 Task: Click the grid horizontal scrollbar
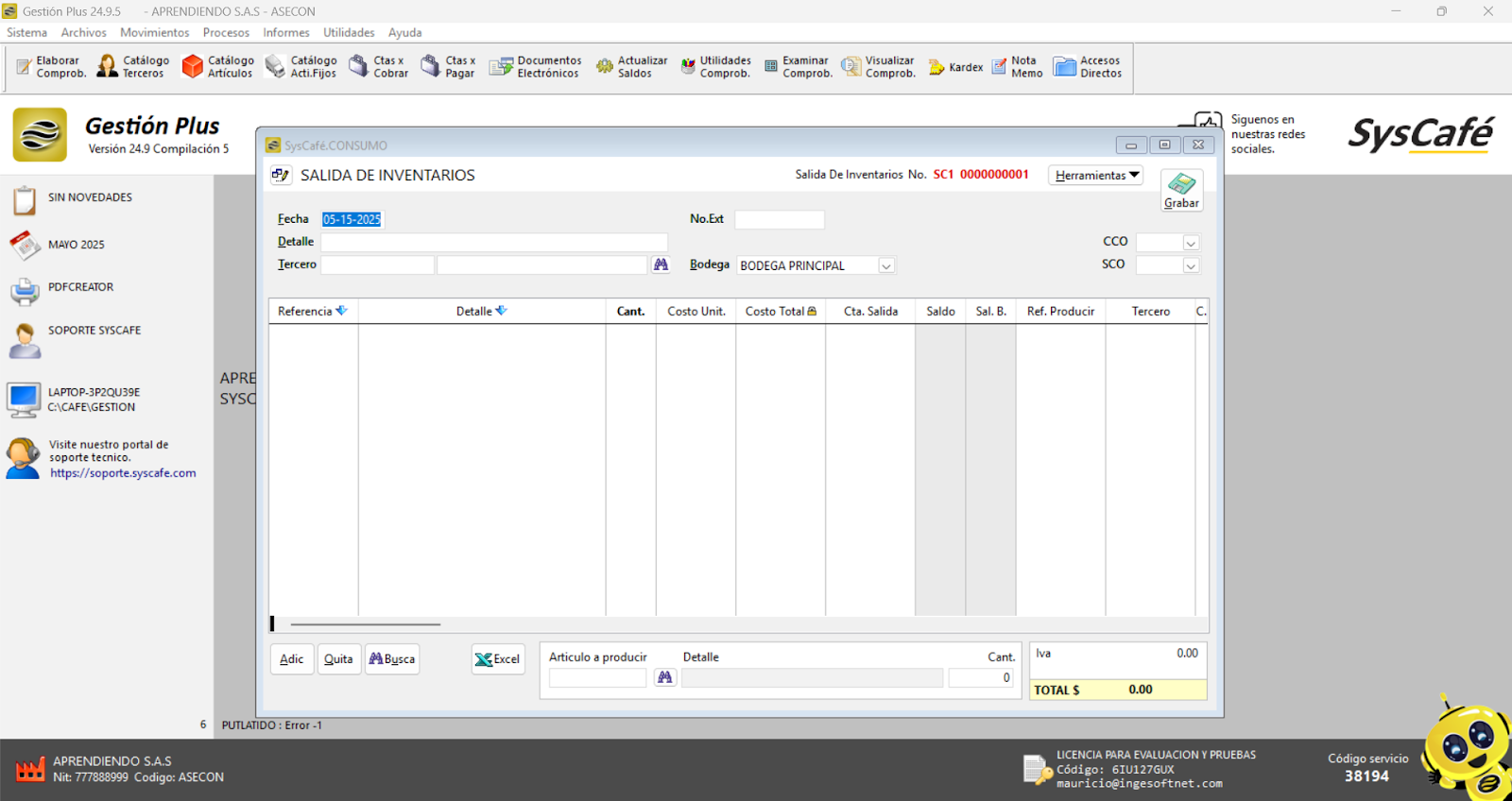365,624
